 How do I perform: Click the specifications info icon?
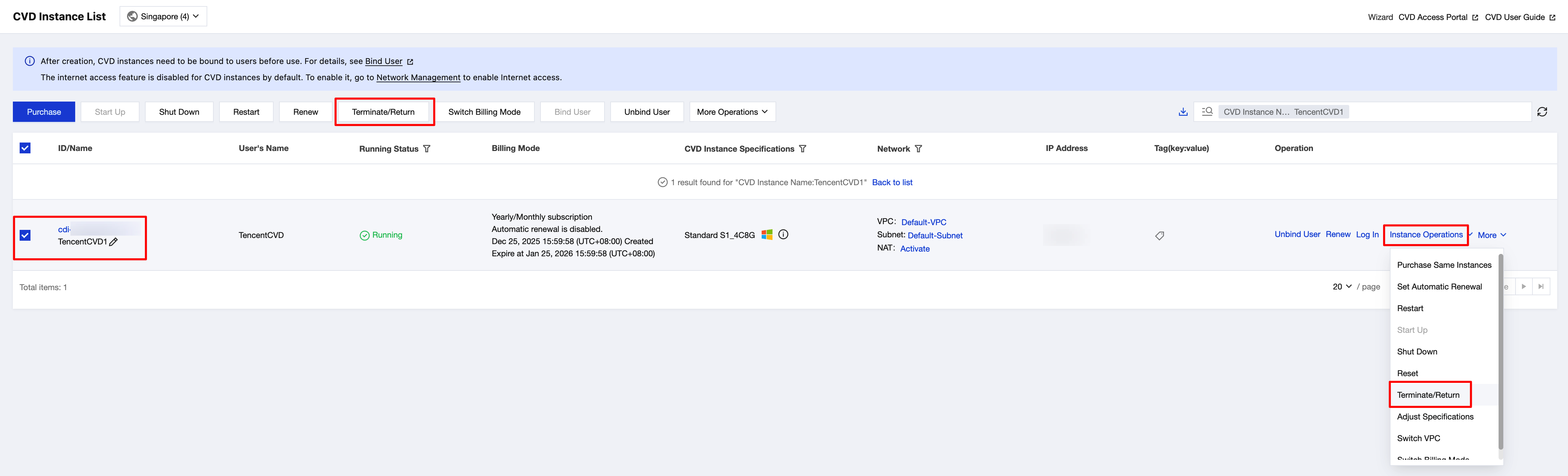click(783, 234)
